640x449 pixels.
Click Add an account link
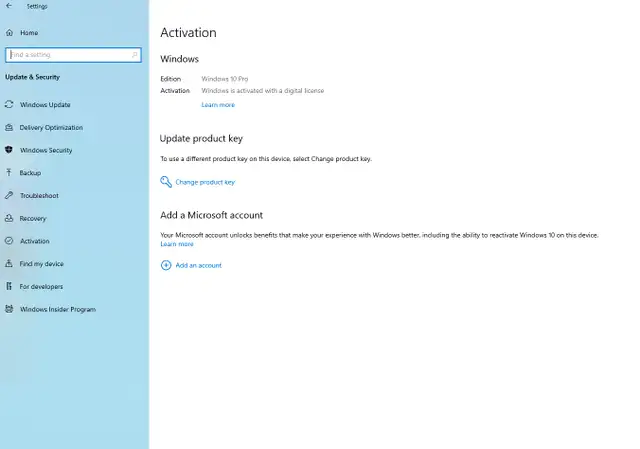tap(198, 265)
